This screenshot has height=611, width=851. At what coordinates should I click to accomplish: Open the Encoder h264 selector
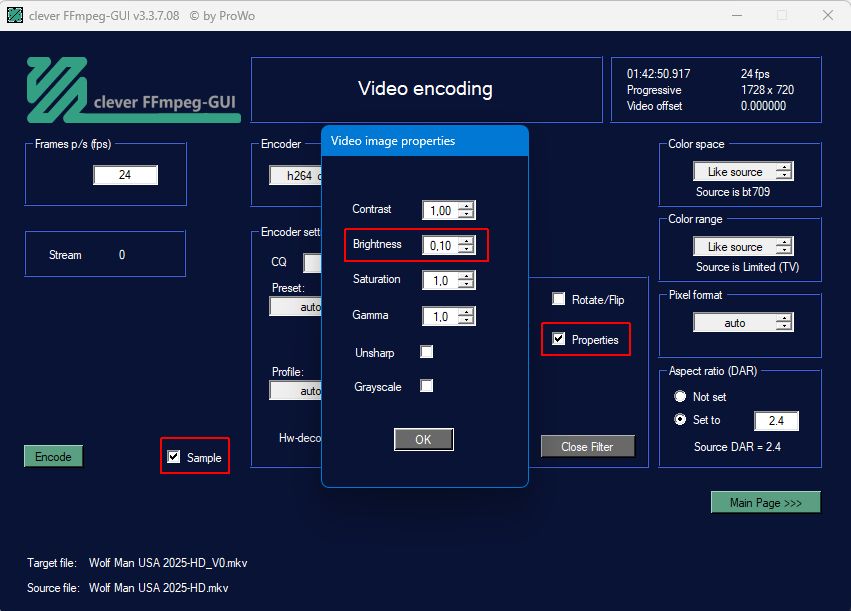(296, 175)
